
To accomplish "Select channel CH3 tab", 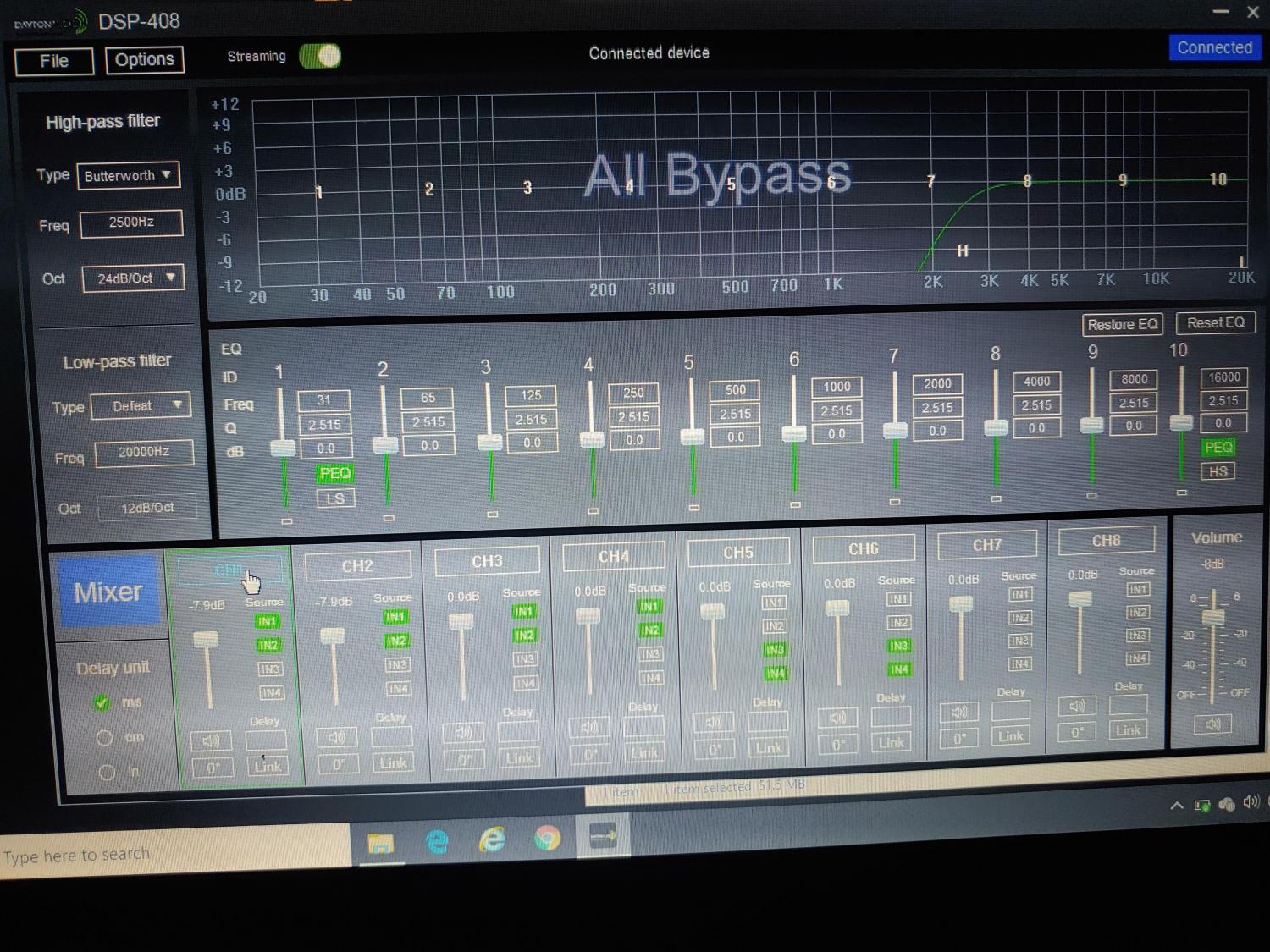I will tap(487, 561).
